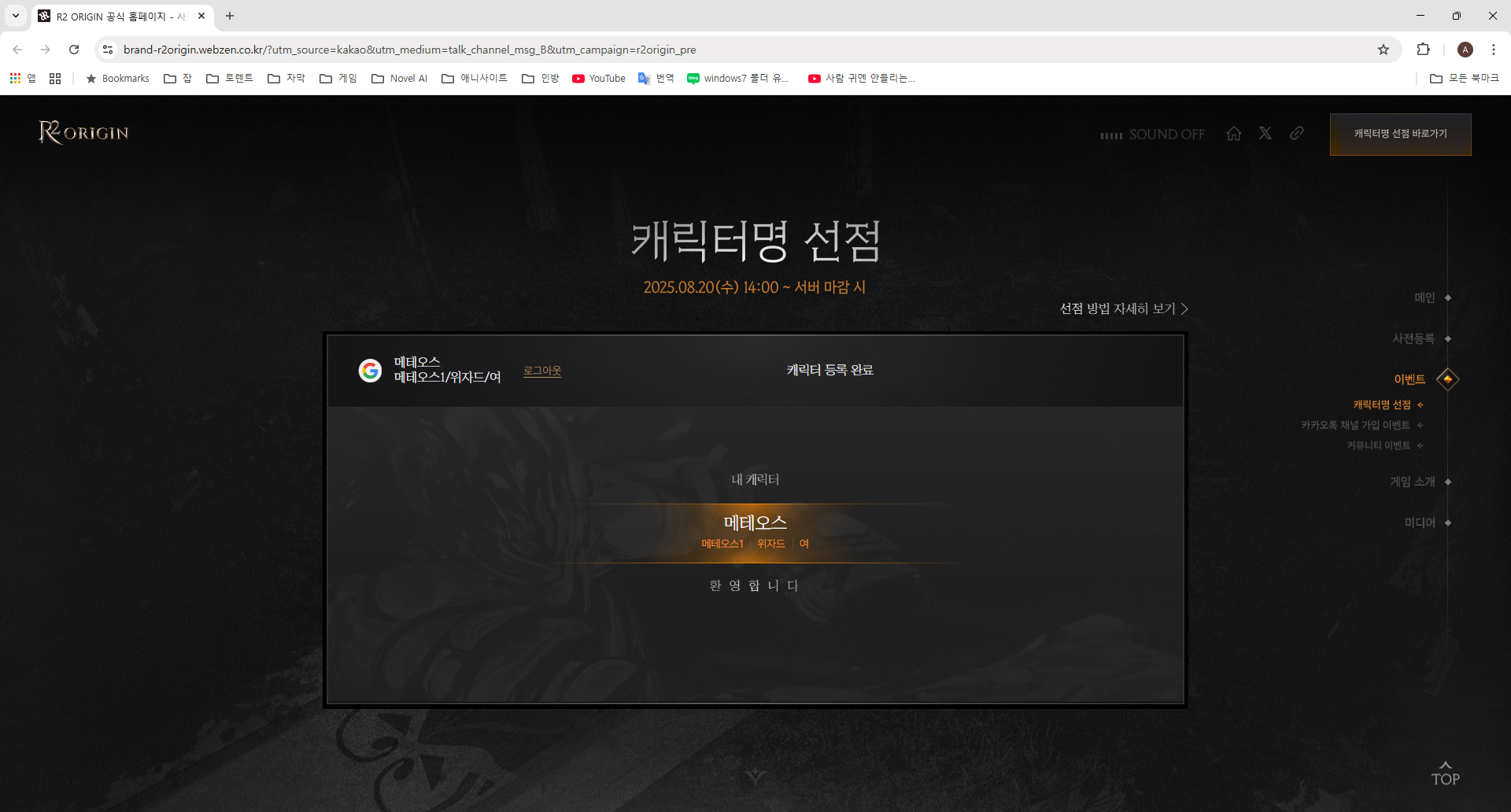Go to 사전등록 section in side navigation
This screenshot has width=1511, height=812.
click(1413, 338)
